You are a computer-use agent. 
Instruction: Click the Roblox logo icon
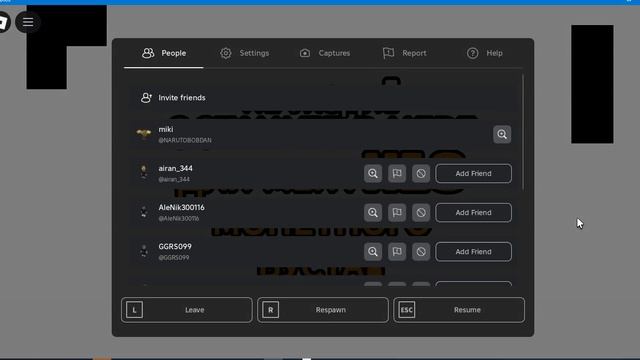(3, 22)
